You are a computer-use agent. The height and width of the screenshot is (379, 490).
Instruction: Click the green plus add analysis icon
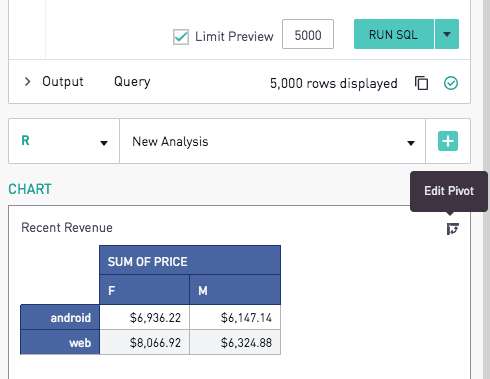448,141
